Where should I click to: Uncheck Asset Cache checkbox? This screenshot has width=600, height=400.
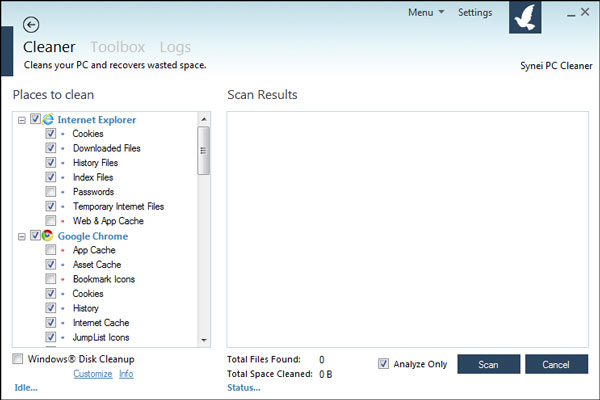51,264
